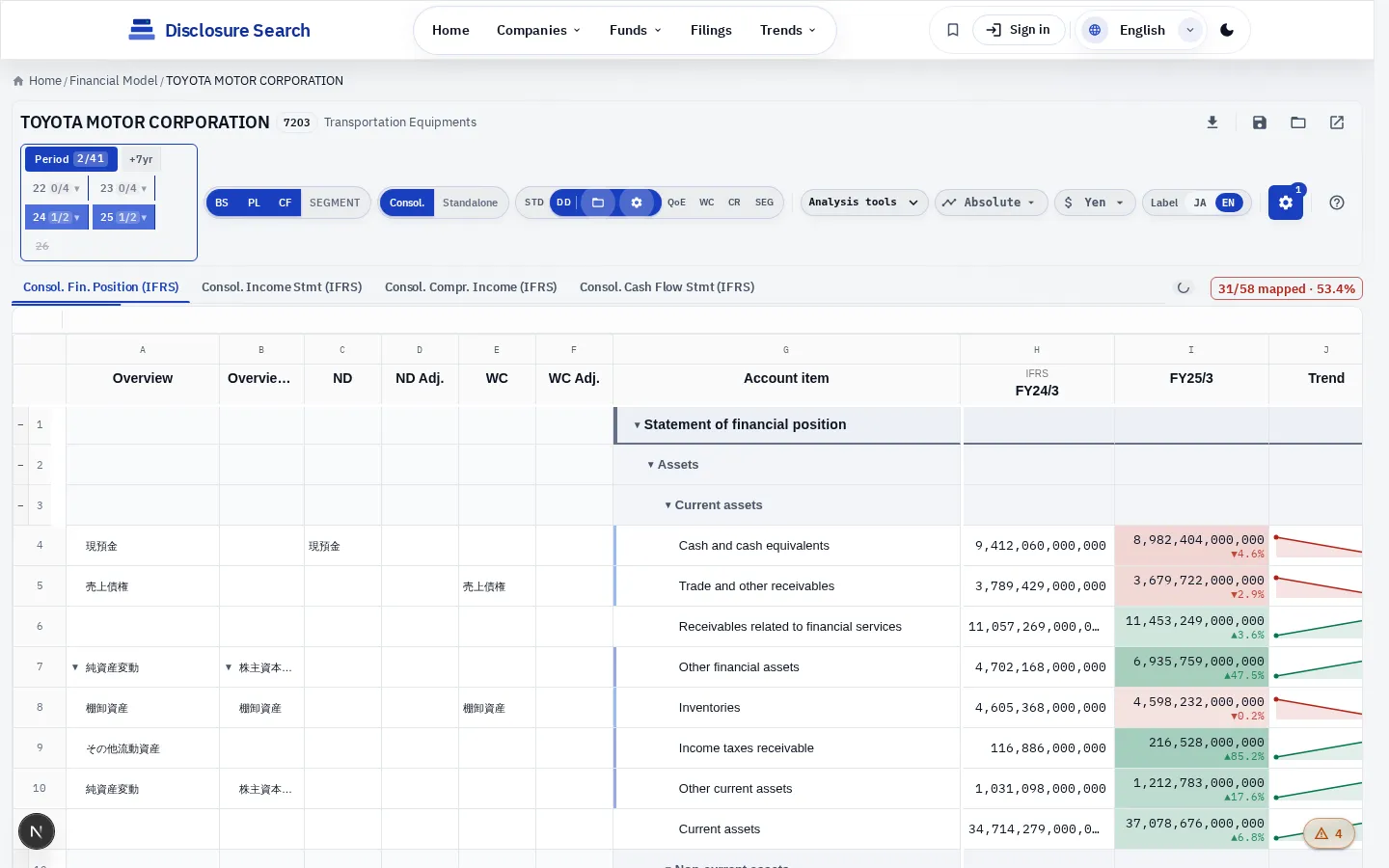Click the refresh spinner icon
Image resolution: width=1389 pixels, height=868 pixels.
[x=1184, y=287]
